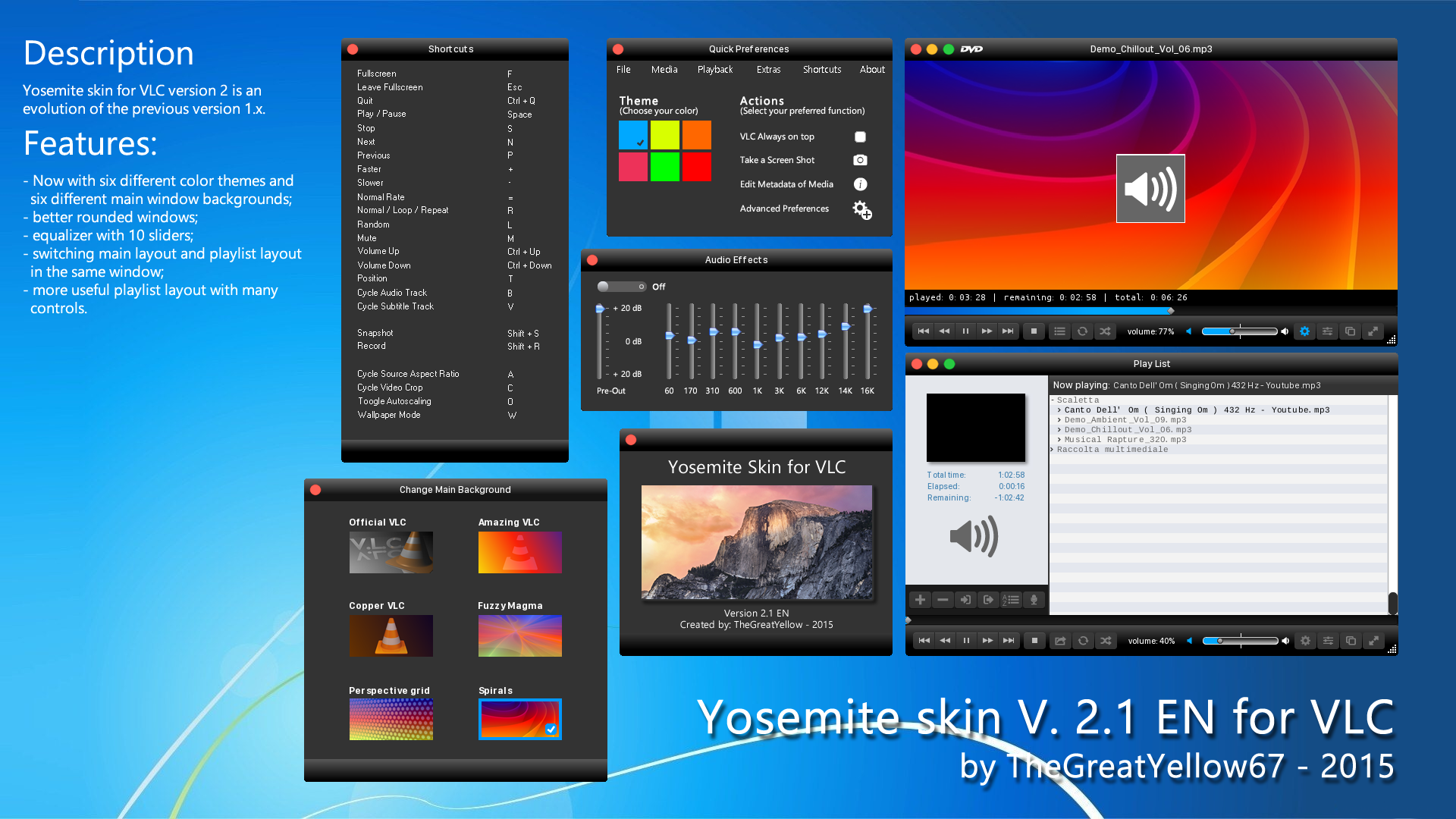Sort playlist with the A-Z icon
The width and height of the screenshot is (1456, 819).
[1011, 600]
